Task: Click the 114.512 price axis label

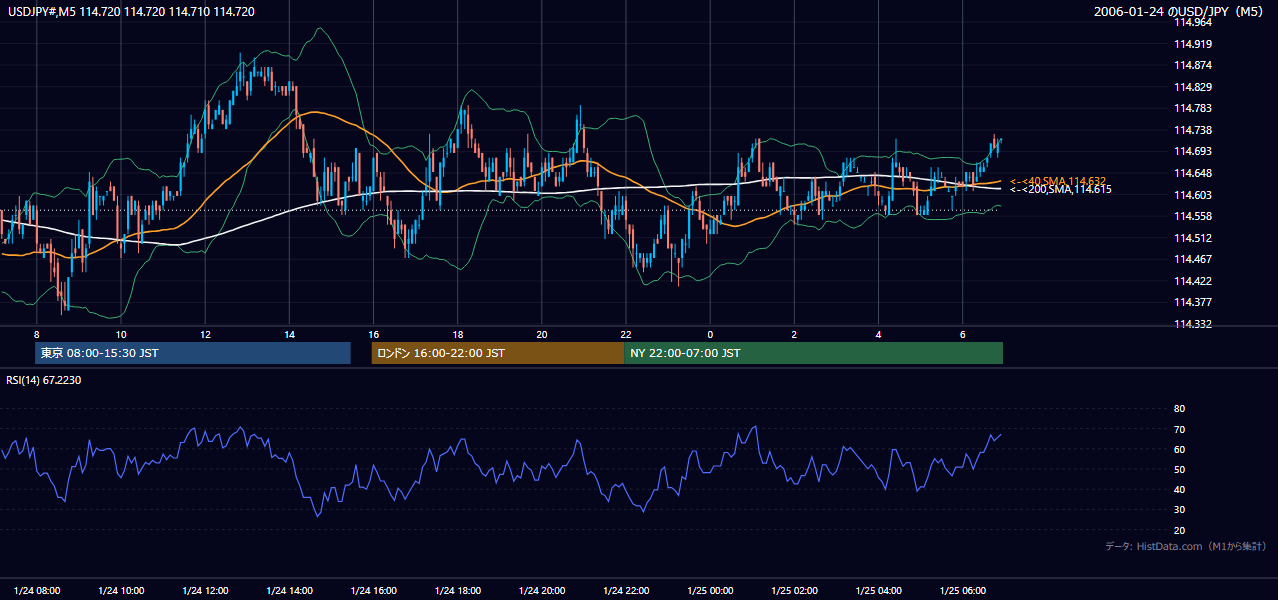Action: pos(1192,238)
